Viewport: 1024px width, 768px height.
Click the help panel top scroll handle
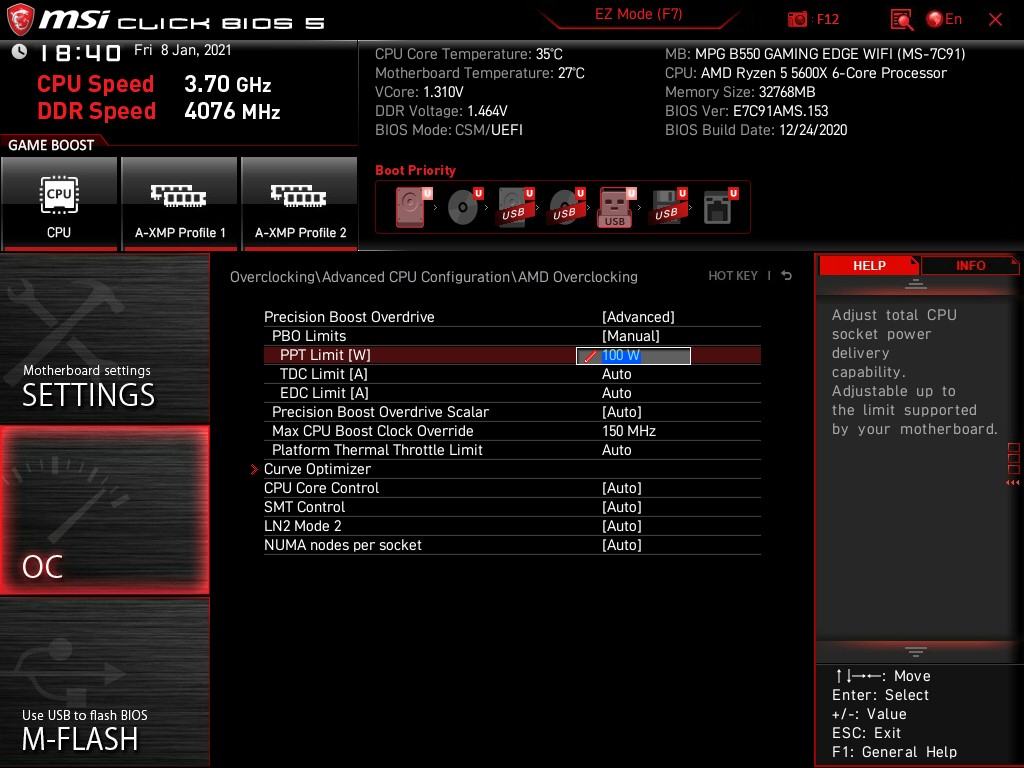click(916, 284)
